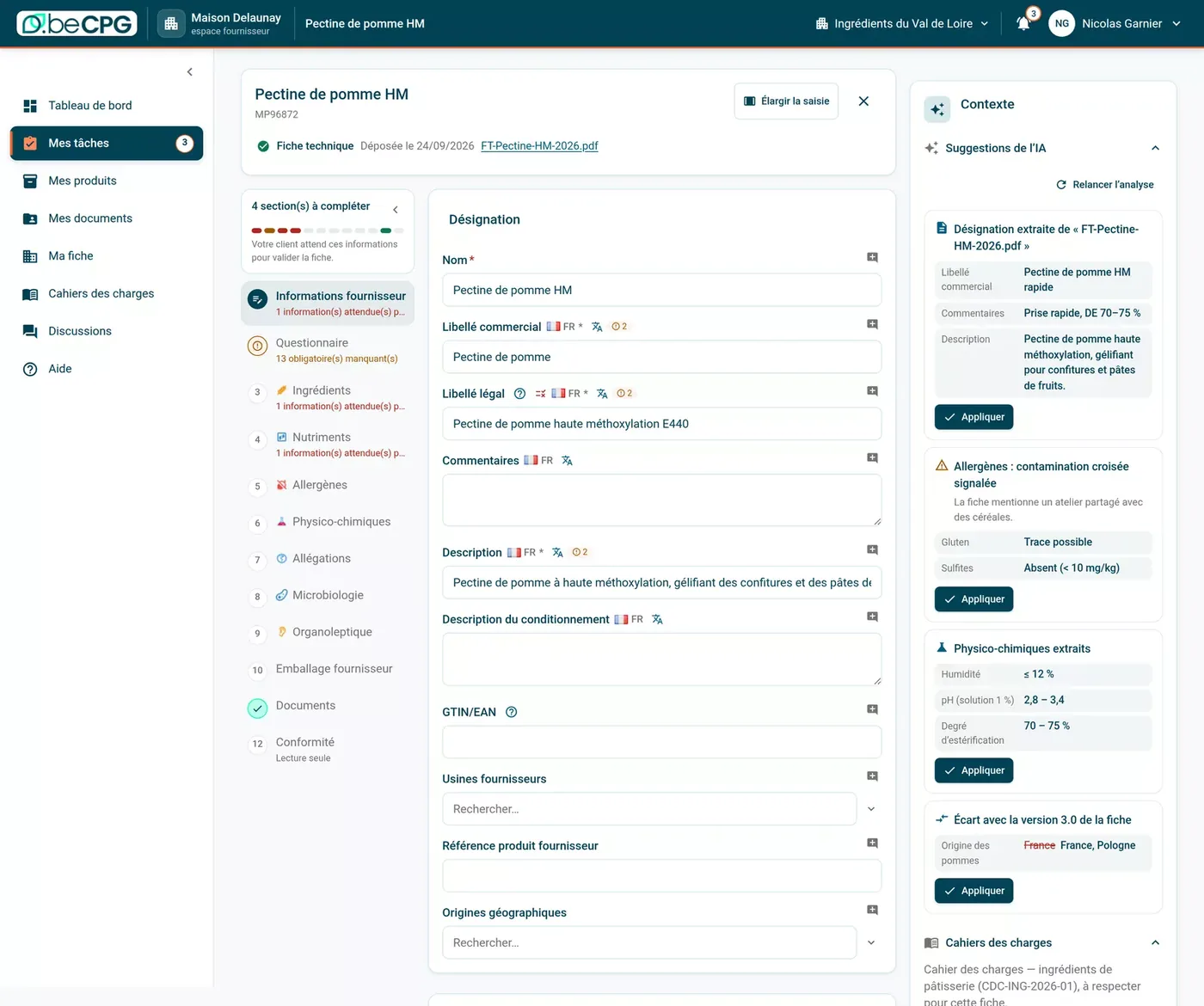Click the notification bell icon
The image size is (1204, 1006).
pyautogui.click(x=1023, y=23)
